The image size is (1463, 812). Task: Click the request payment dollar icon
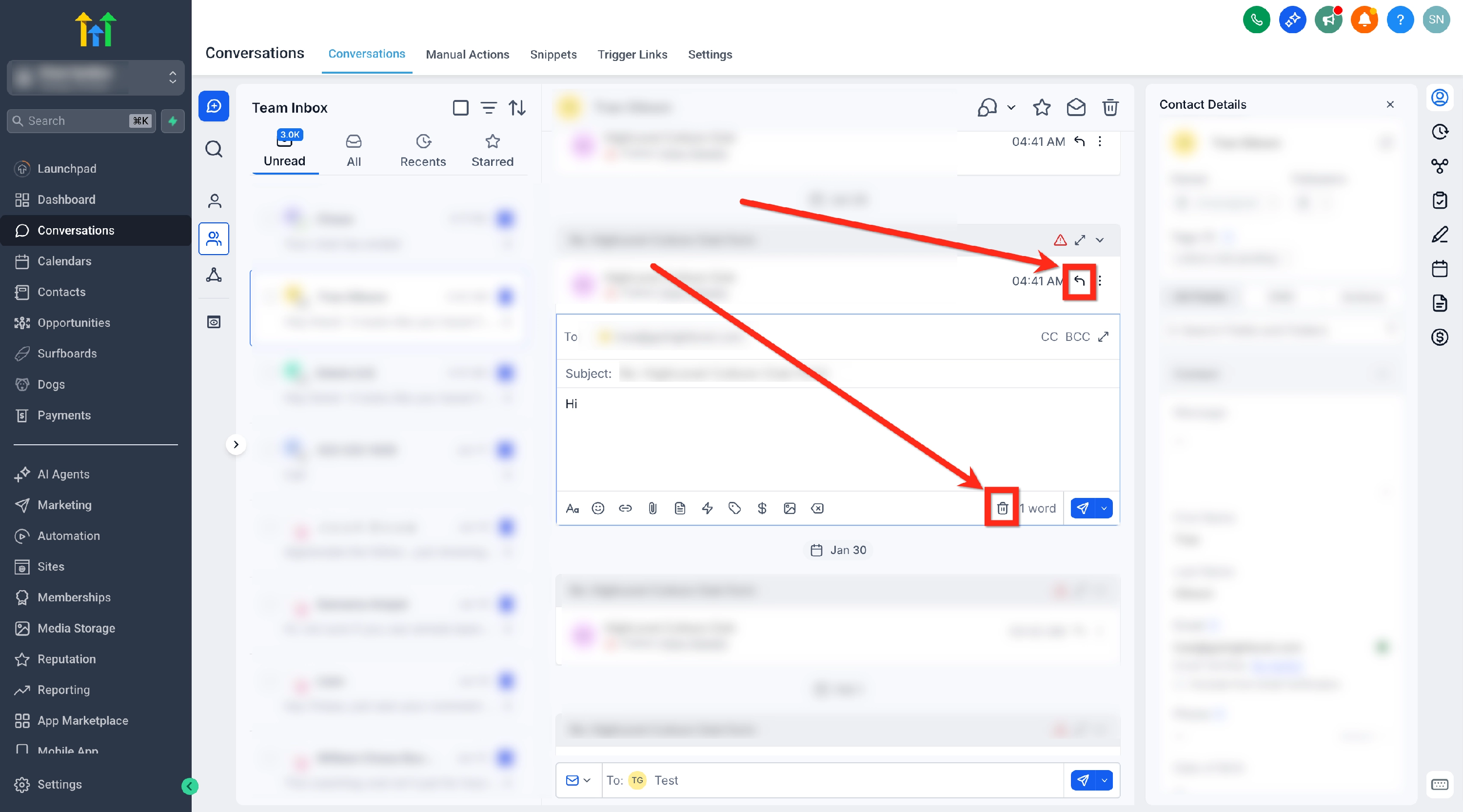pos(762,508)
